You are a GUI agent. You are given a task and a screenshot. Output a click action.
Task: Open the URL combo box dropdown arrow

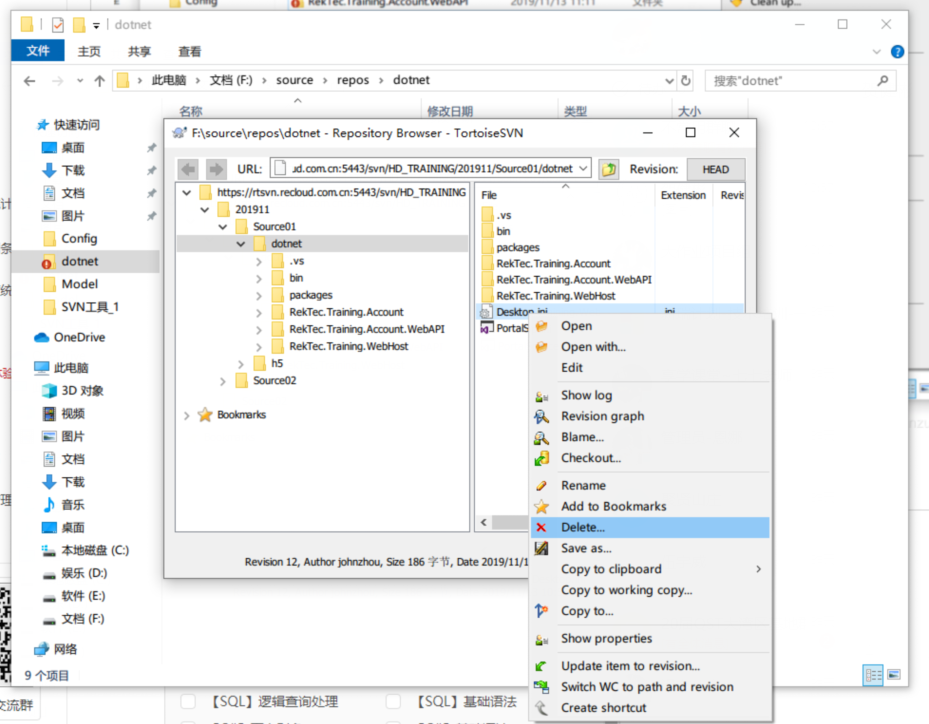[583, 169]
